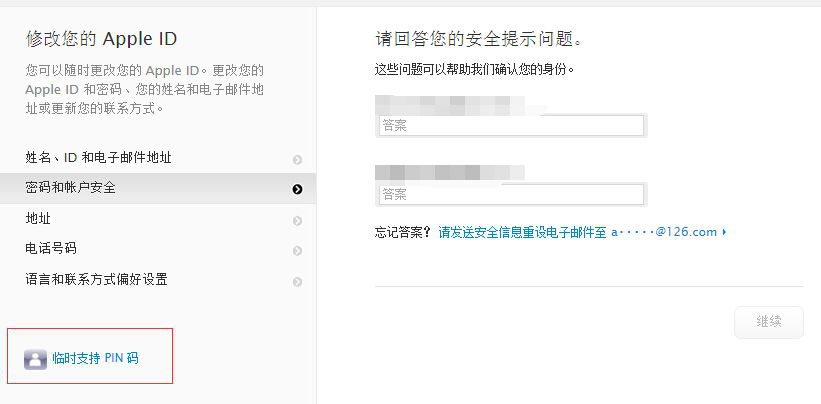Click the arrow icon beside 电话号码
The width and height of the screenshot is (821, 404).
click(x=297, y=251)
